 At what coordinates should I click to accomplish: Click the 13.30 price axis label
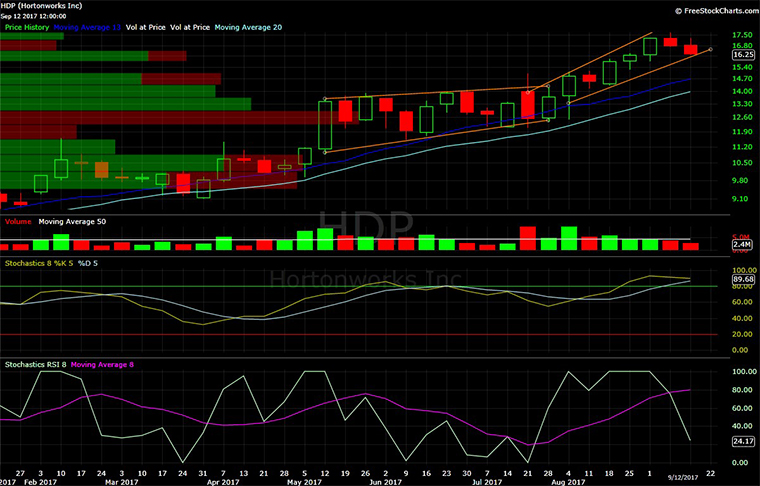(743, 104)
